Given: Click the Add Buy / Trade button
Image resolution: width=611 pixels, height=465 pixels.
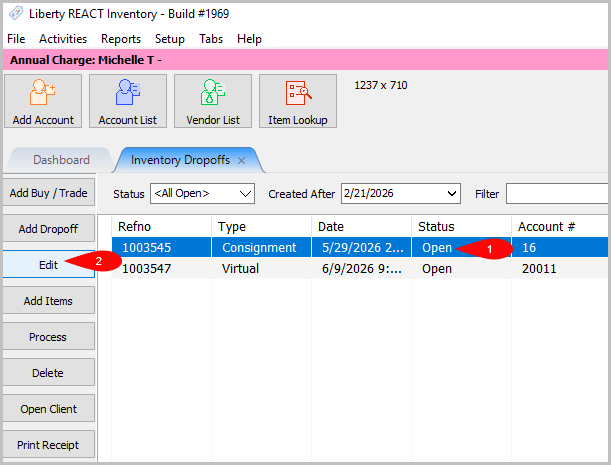Looking at the screenshot, I should (49, 193).
